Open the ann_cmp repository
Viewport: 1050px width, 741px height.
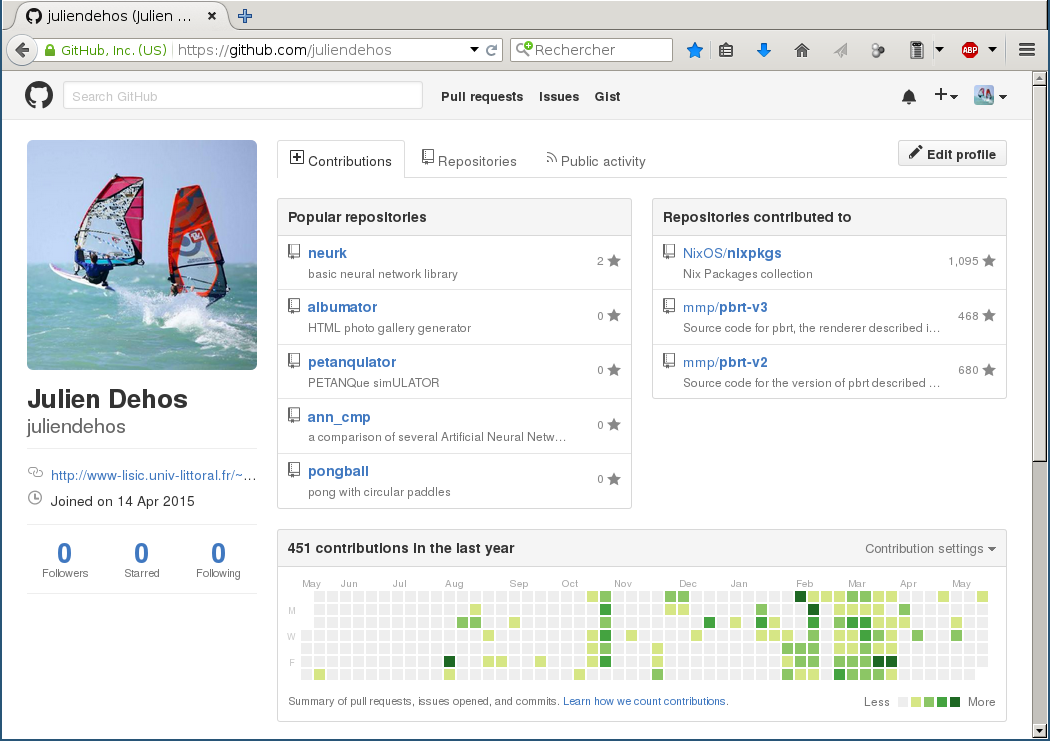tap(339, 417)
